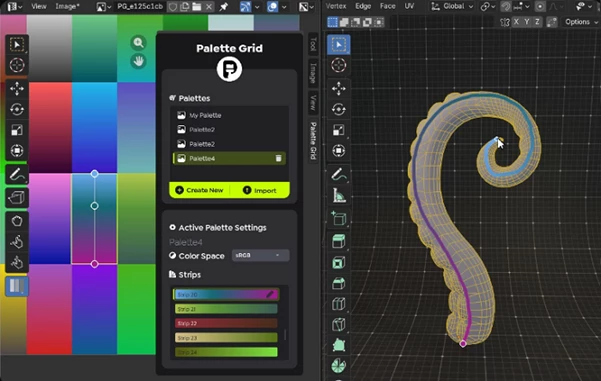
Task: Choose the Pinch sculpt tool in UV editor
Action: (17, 263)
